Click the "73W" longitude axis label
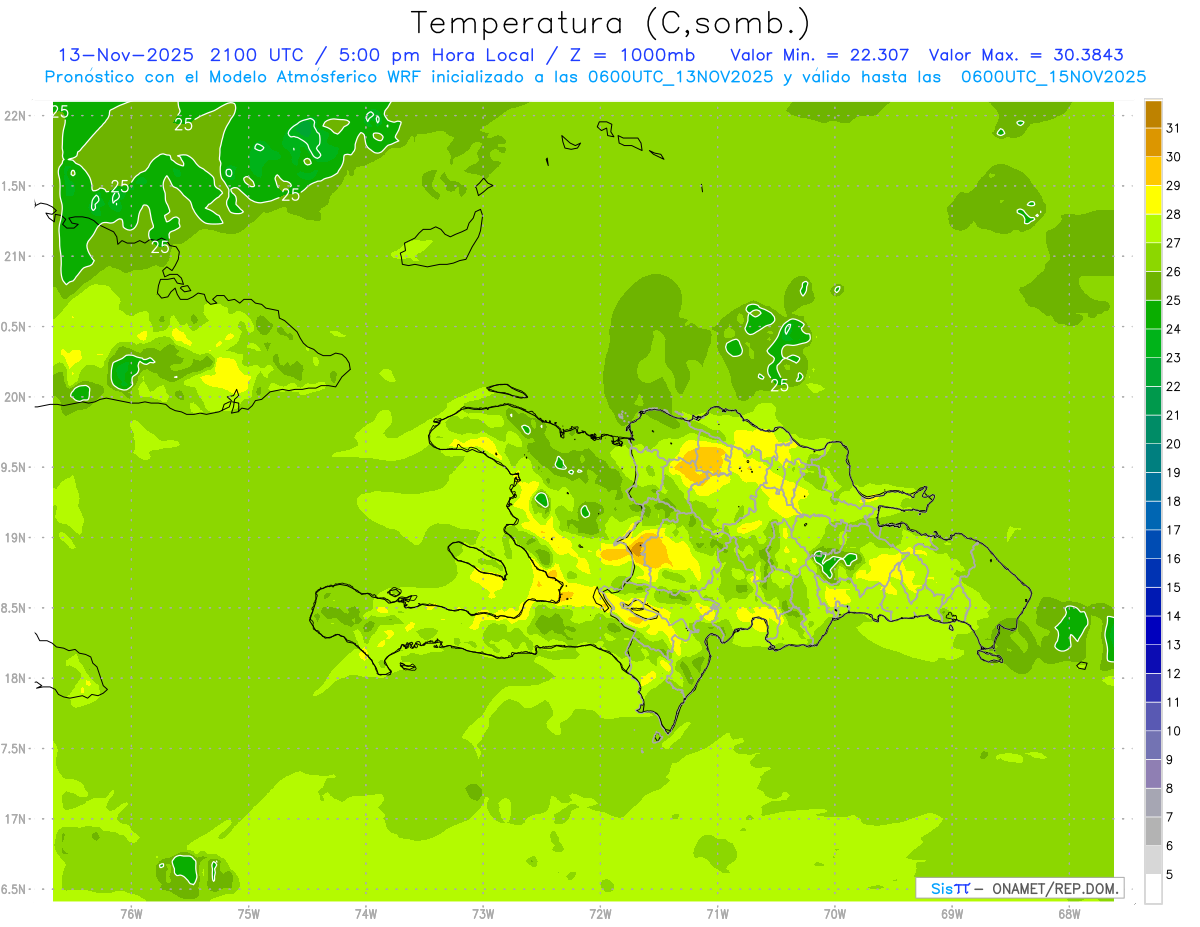This screenshot has height=927, width=1200. point(483,914)
